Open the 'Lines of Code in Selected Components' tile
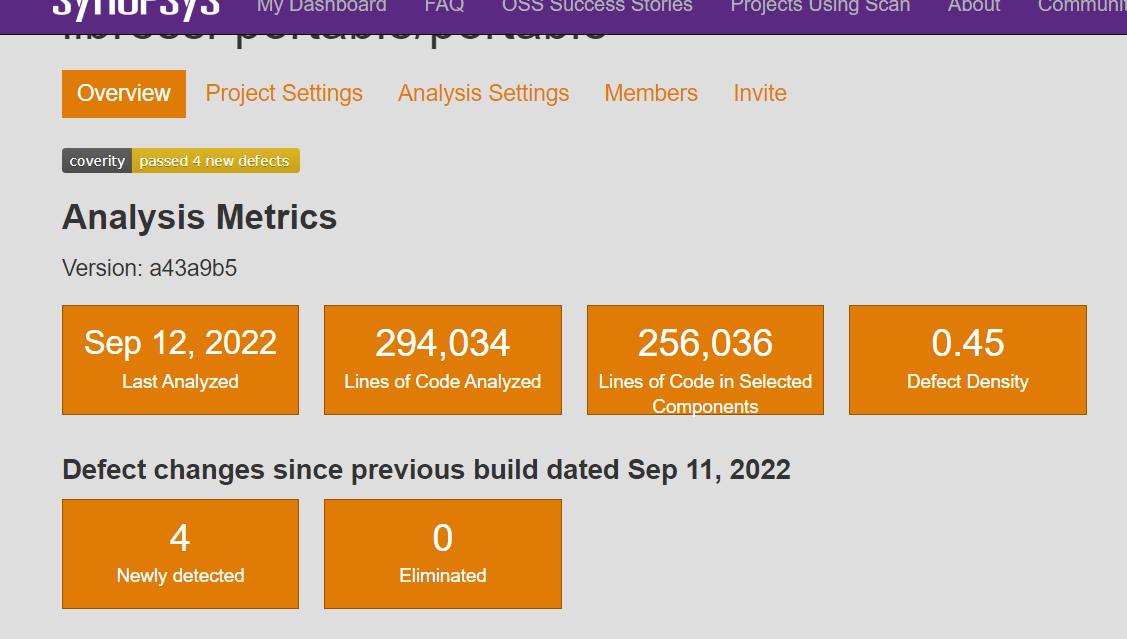 click(705, 359)
